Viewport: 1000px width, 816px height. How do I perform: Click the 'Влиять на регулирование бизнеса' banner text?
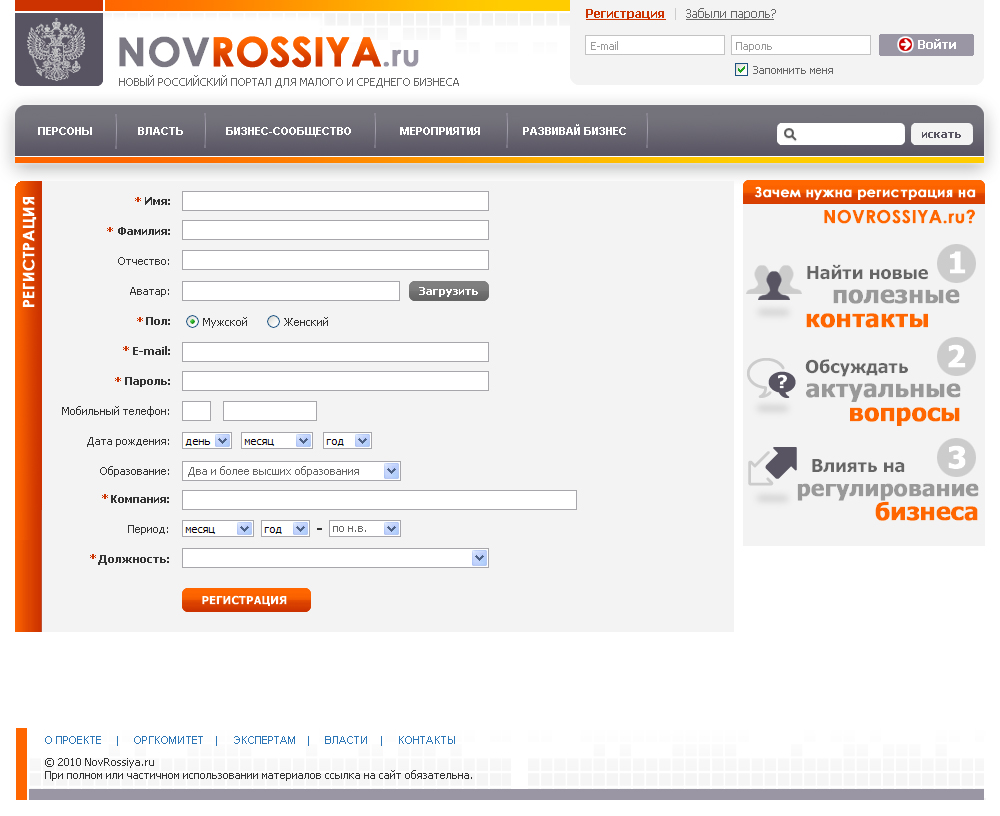click(x=887, y=489)
